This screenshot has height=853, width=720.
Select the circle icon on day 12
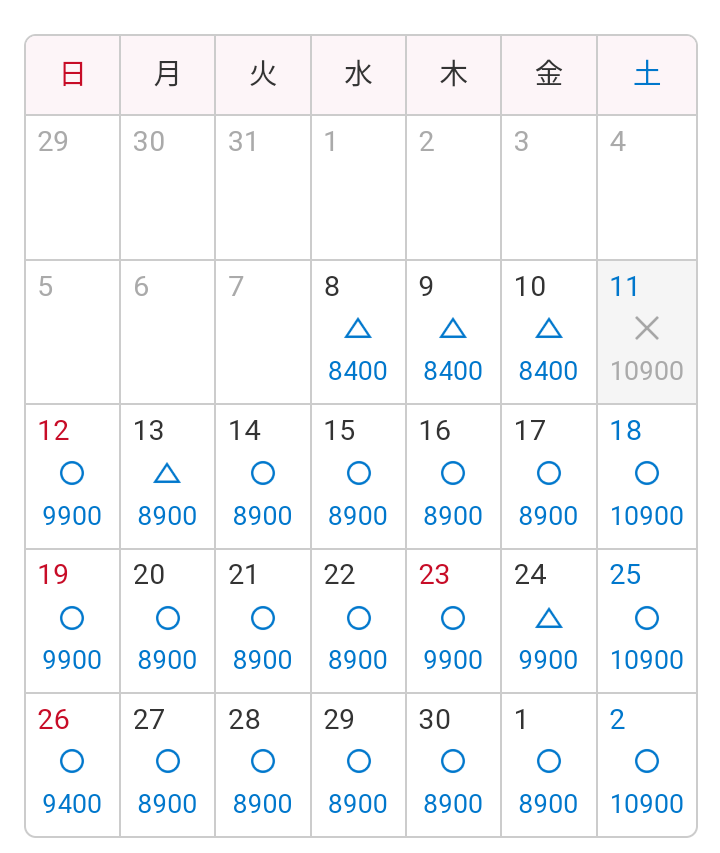click(x=72, y=473)
